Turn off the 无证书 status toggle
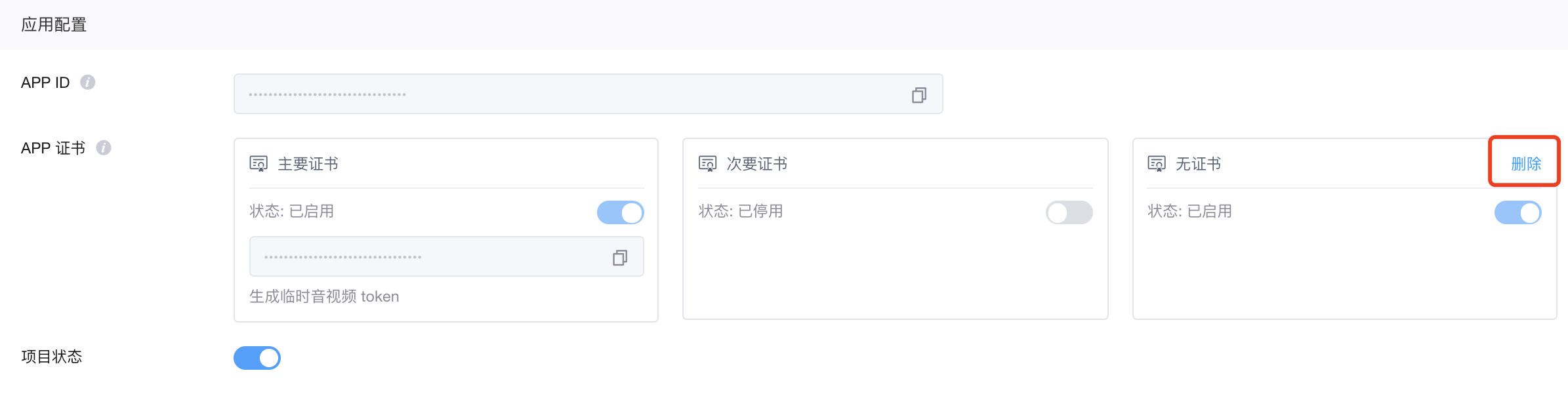The height and width of the screenshot is (396, 1568). [x=1518, y=212]
